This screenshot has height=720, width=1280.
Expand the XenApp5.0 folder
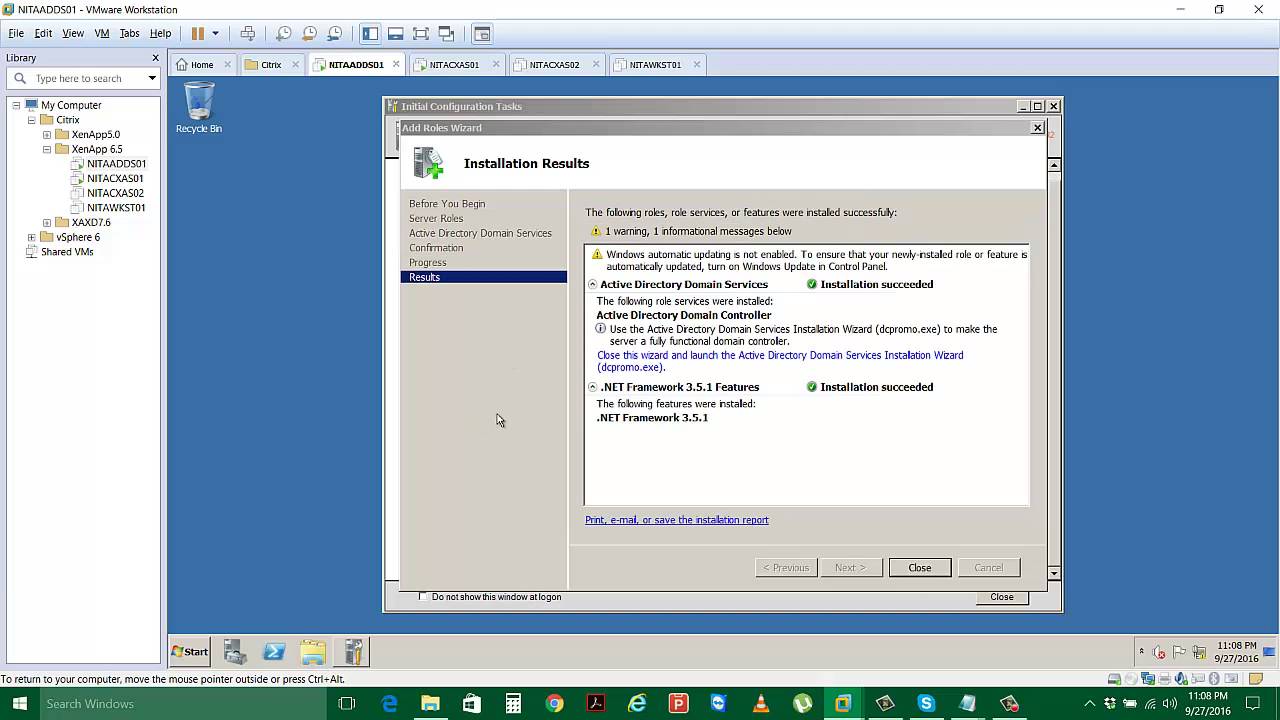(x=46, y=134)
